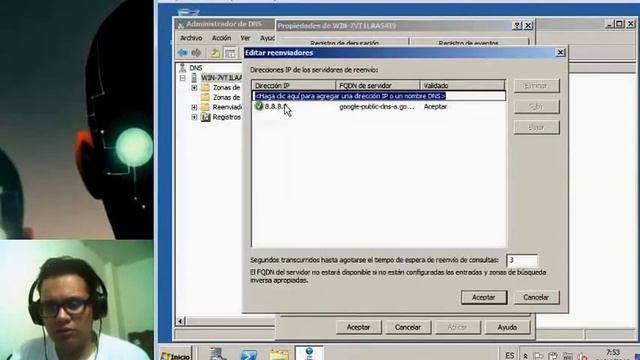Switch to Registro de eventos tab
The height and width of the screenshot is (360, 640).
pyautogui.click(x=468, y=42)
